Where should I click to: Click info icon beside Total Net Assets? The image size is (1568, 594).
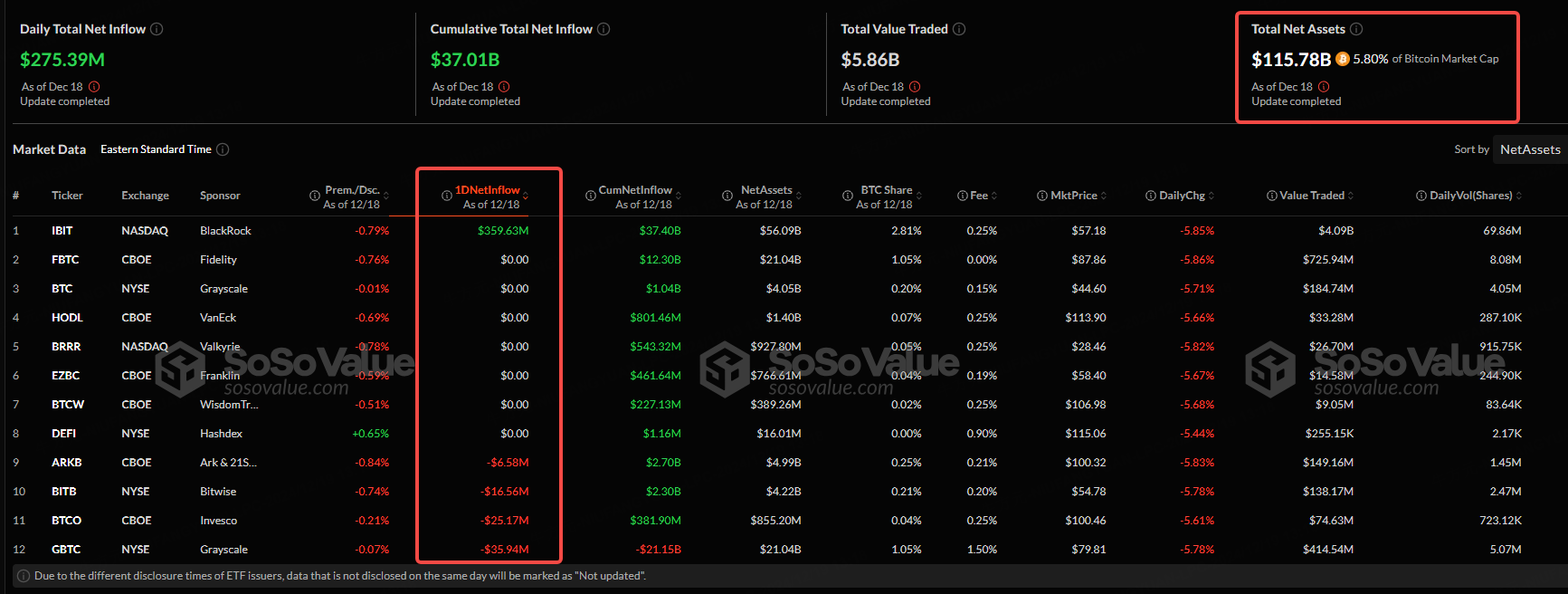(1356, 29)
